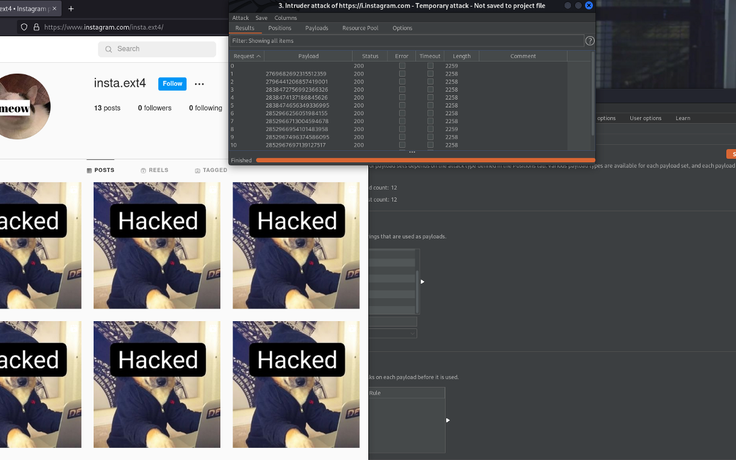The image size is (736, 460).
Task: Toggle Error checkbox for request 1
Action: click(402, 74)
